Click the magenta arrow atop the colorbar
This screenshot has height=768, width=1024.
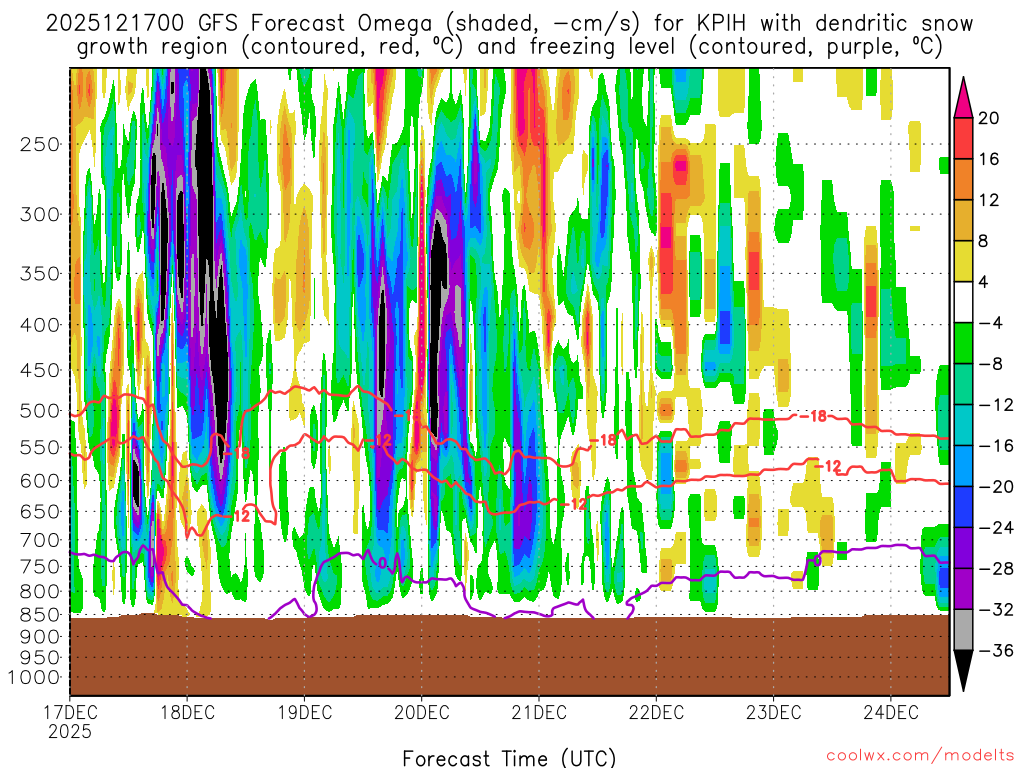(963, 98)
